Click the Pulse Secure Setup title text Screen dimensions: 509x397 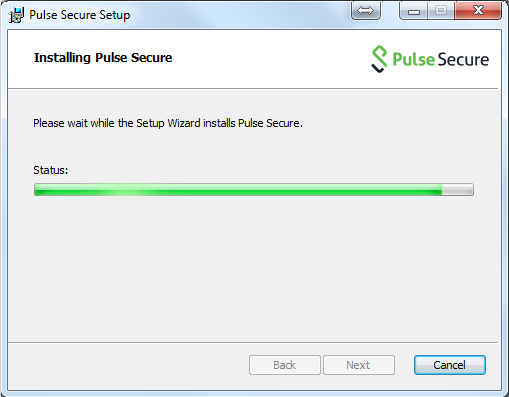[80, 15]
